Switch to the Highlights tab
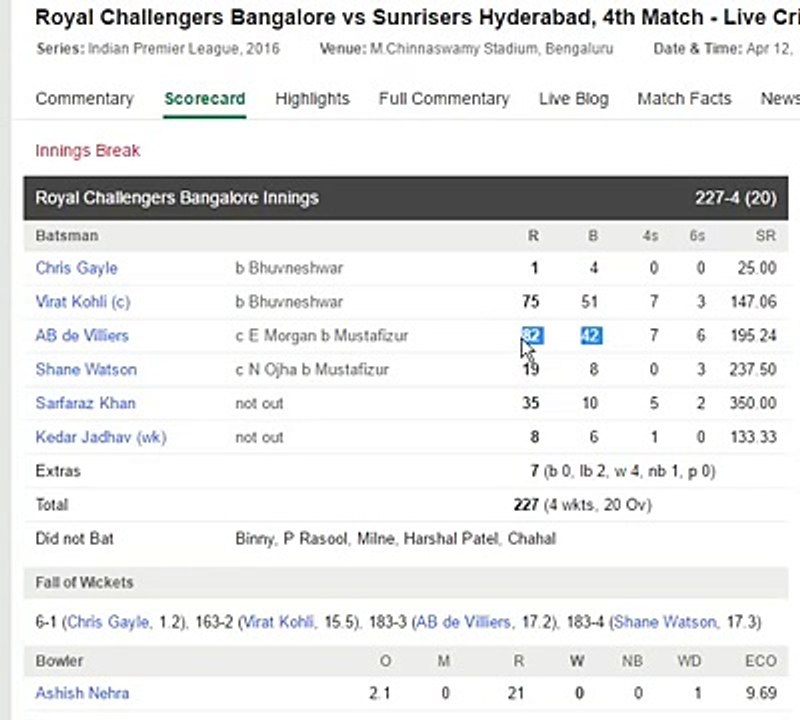 312,98
